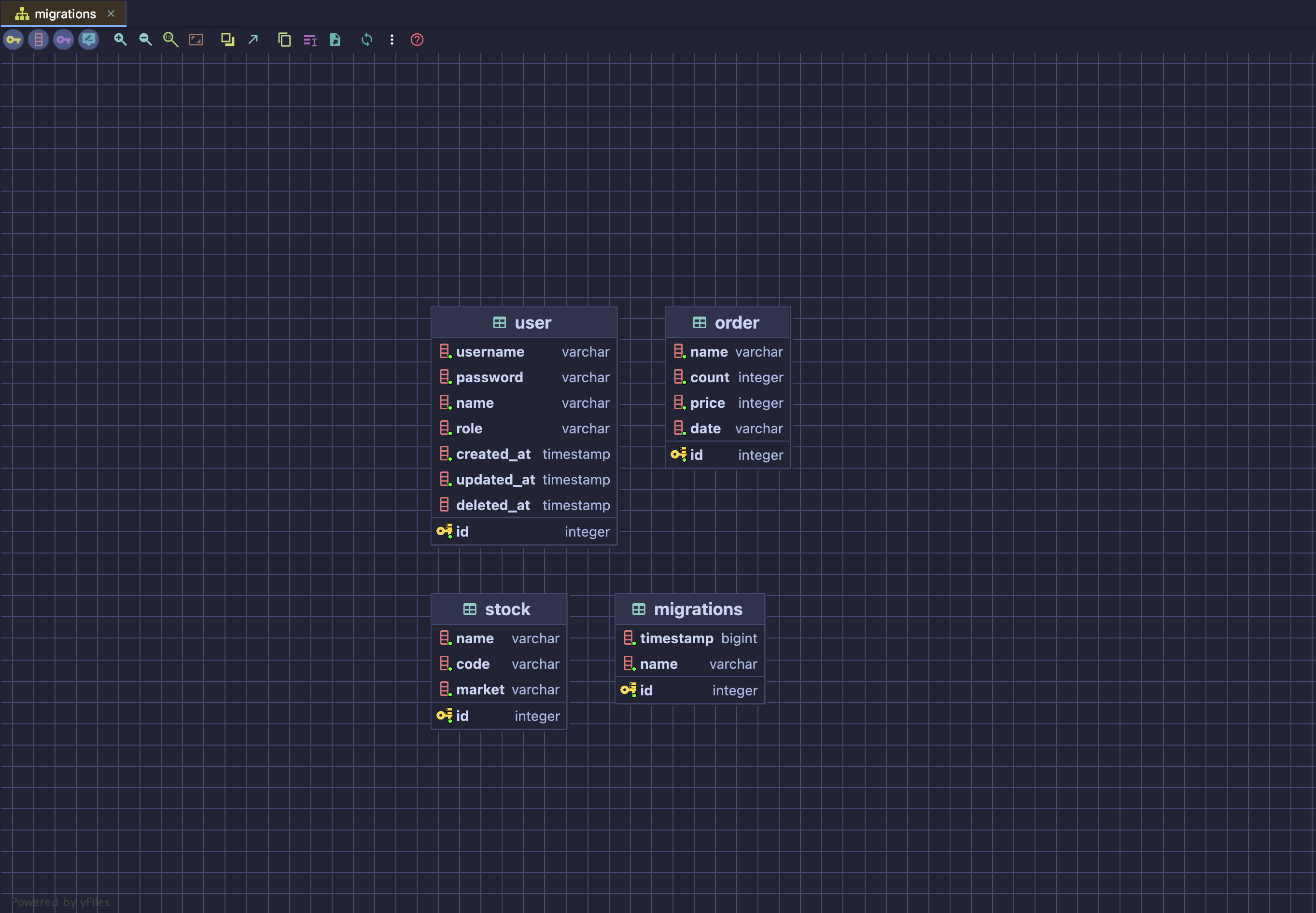The height and width of the screenshot is (913, 1316).
Task: Toggle Comments visibility button in toolbar
Action: click(x=89, y=40)
